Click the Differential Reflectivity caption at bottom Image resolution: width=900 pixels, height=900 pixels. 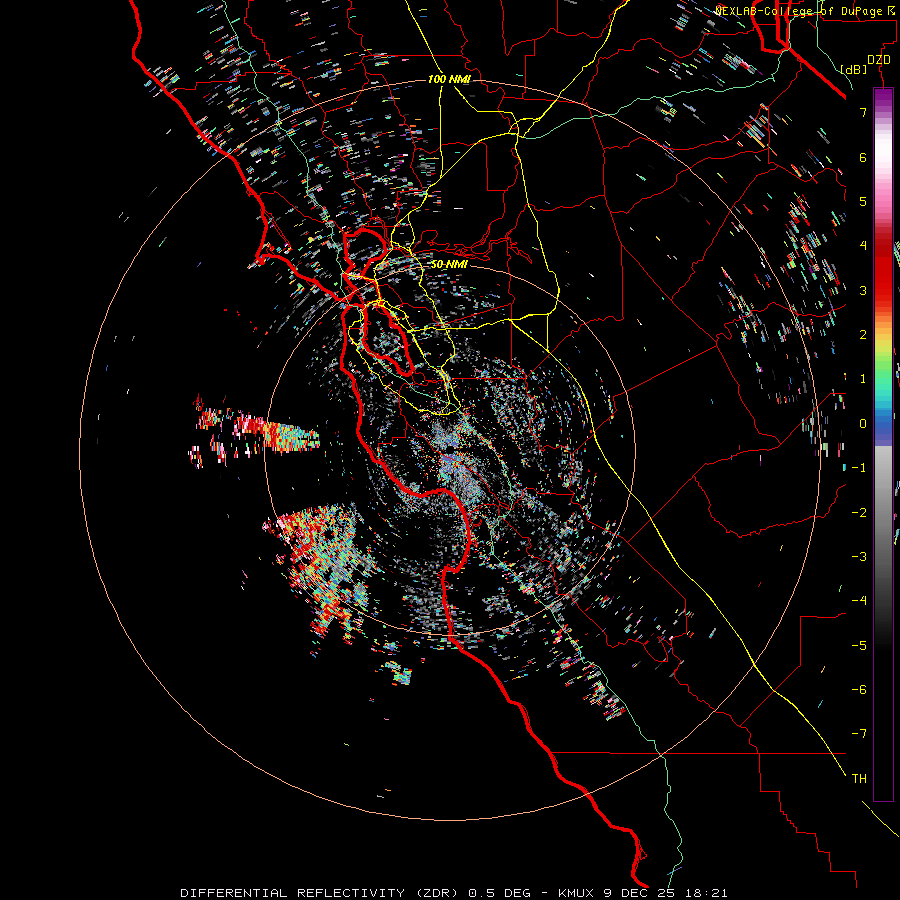point(454,893)
